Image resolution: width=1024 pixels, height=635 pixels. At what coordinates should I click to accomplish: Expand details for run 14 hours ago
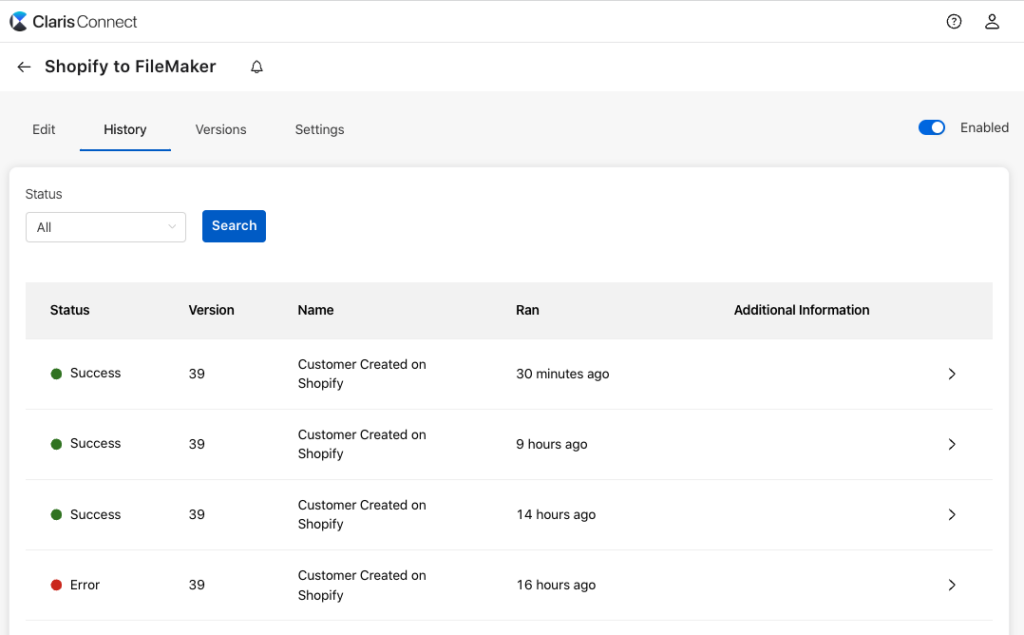pos(952,515)
